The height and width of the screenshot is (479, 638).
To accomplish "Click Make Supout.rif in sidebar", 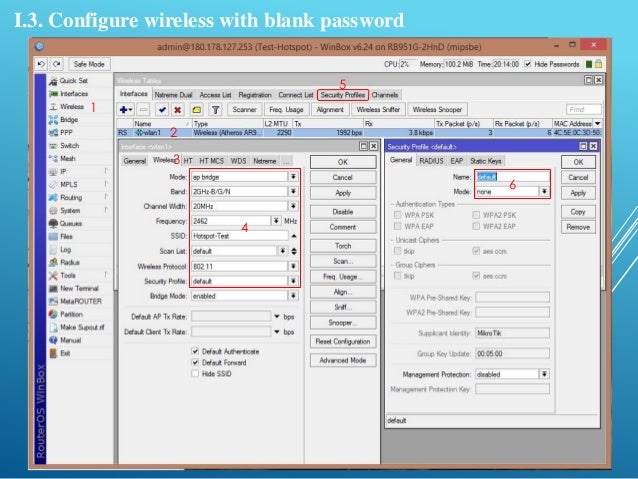I will tap(76, 327).
